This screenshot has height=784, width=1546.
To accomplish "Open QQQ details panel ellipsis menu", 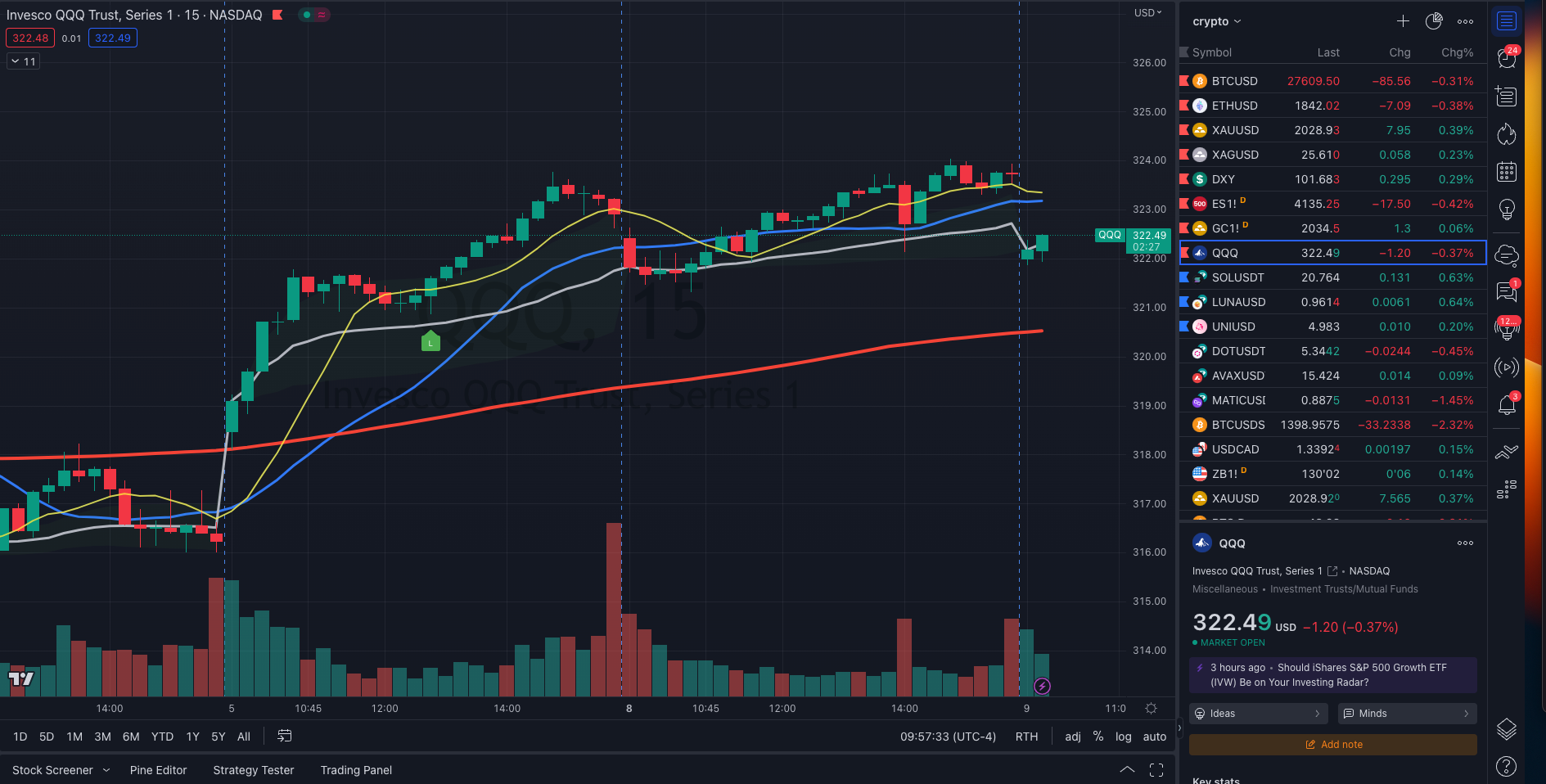I will [1465, 543].
